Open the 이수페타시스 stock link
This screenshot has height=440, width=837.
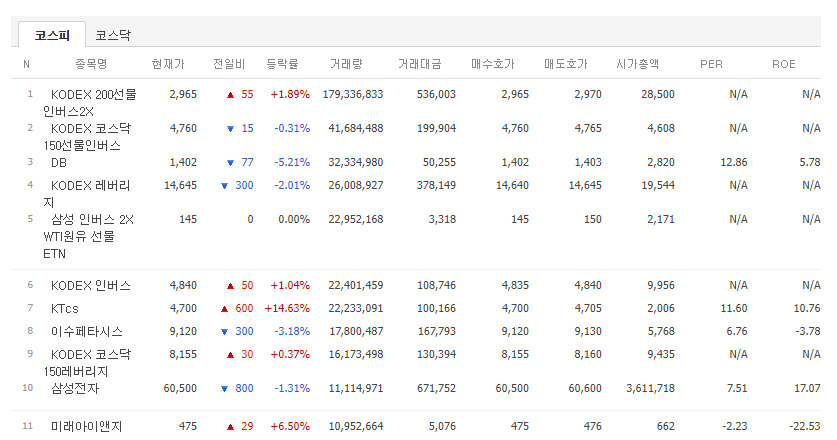86,331
